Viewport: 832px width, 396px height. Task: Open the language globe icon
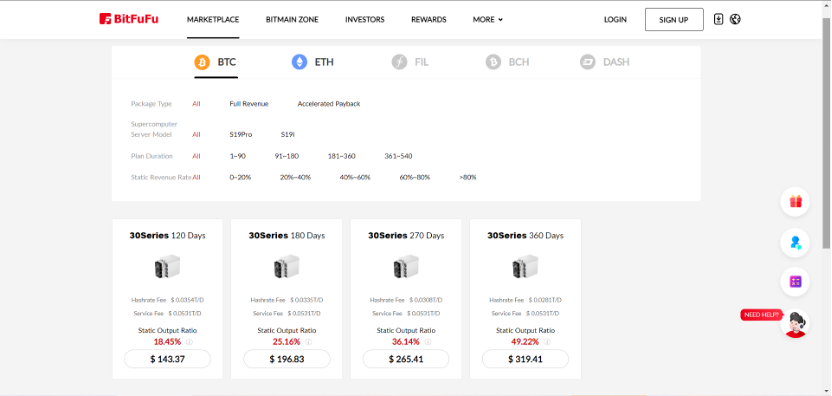[x=735, y=20]
